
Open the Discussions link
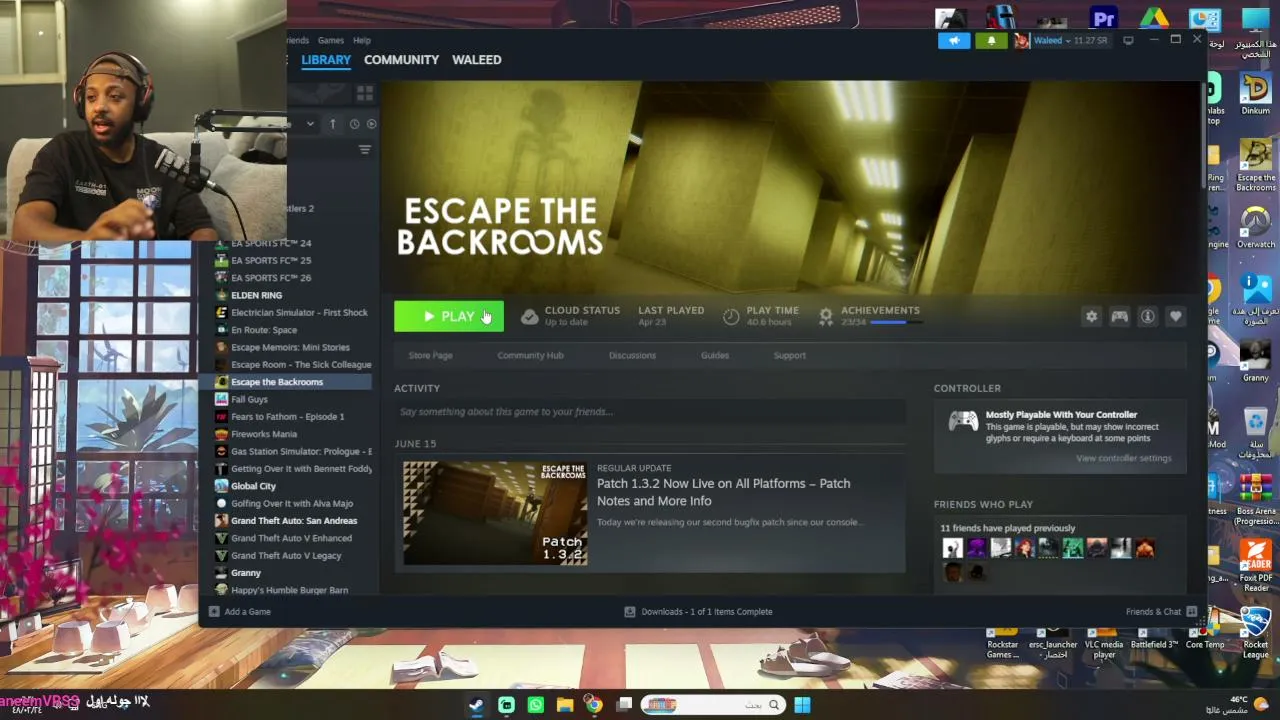coord(632,355)
